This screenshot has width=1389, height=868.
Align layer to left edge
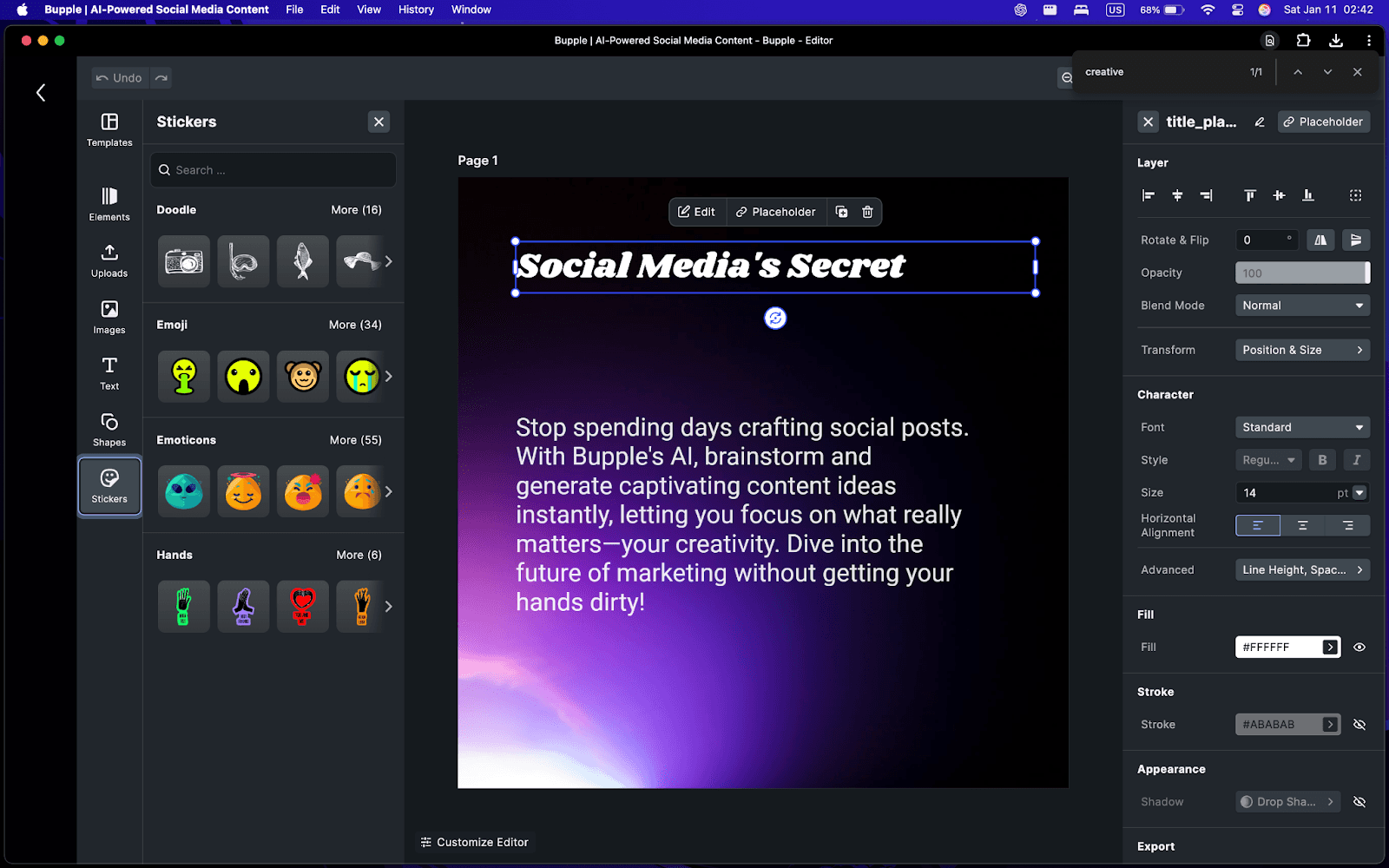[1148, 195]
